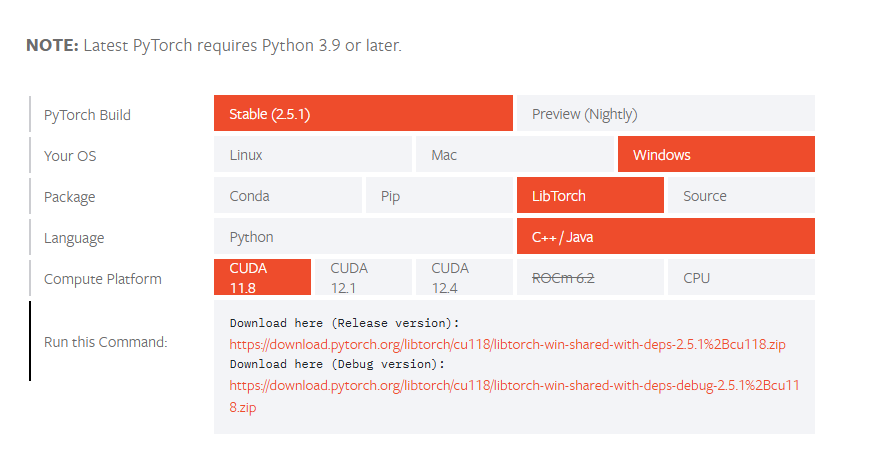Viewport: 889px width, 463px height.
Task: Select Linux as your OS
Action: [x=313, y=154]
